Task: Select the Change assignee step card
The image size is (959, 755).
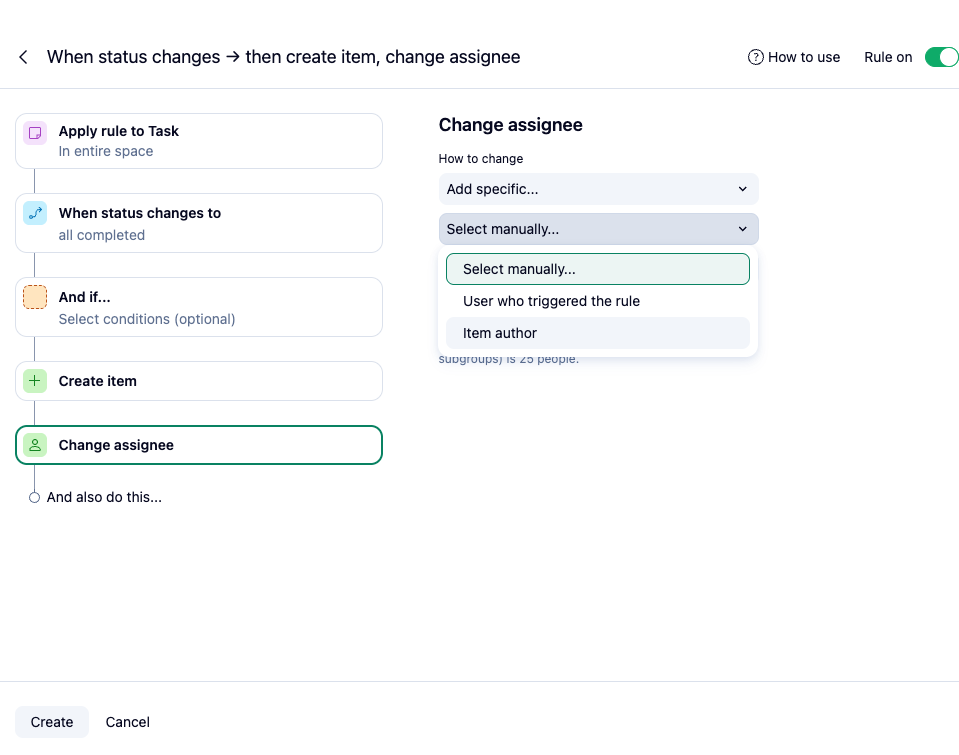Action: click(199, 445)
